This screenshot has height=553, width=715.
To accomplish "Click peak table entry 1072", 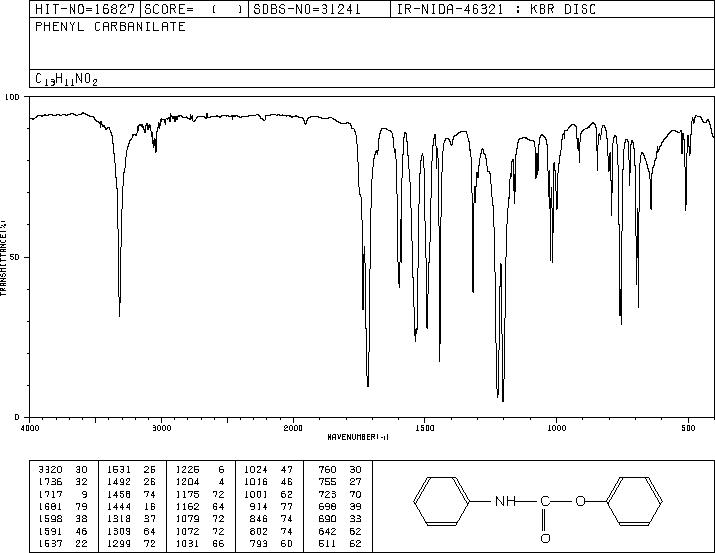I will point(188,532).
